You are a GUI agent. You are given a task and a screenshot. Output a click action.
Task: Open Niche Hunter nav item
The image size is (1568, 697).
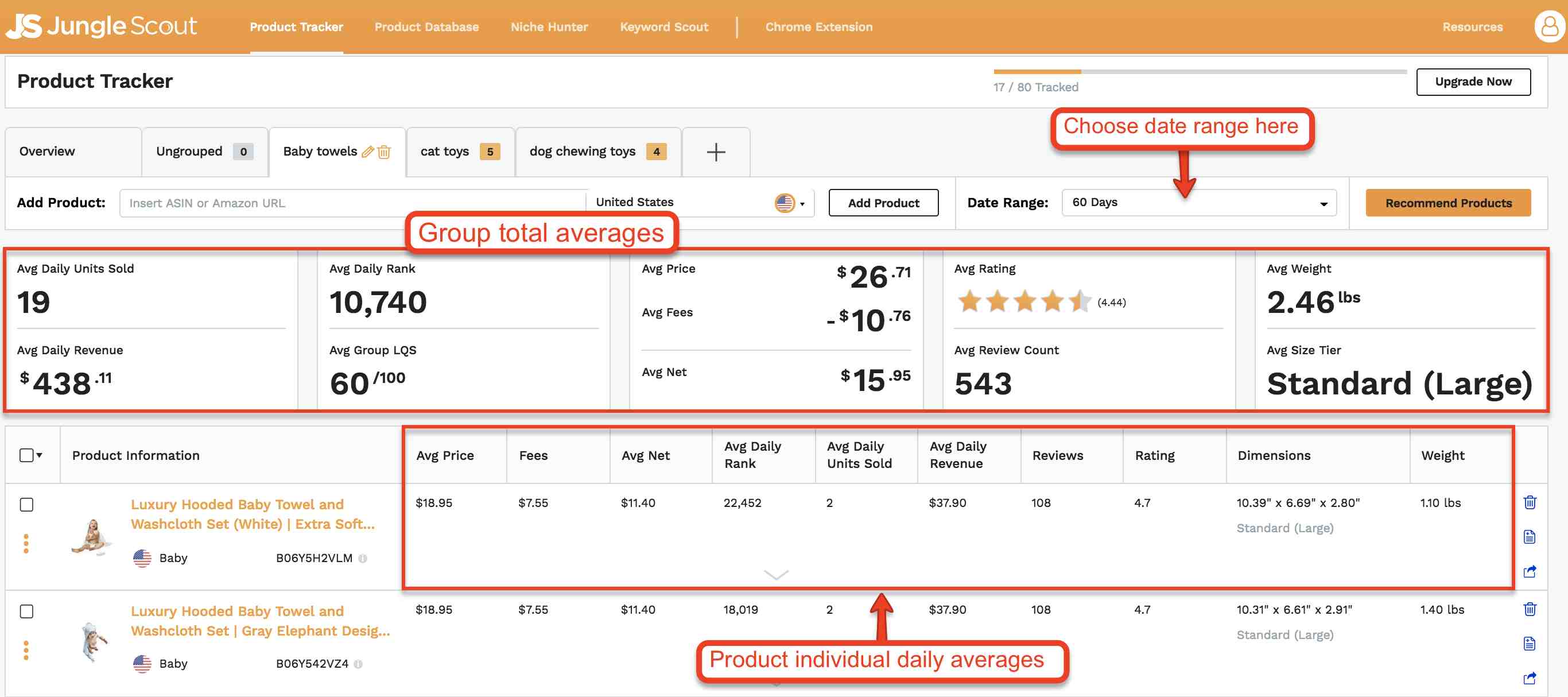click(549, 27)
